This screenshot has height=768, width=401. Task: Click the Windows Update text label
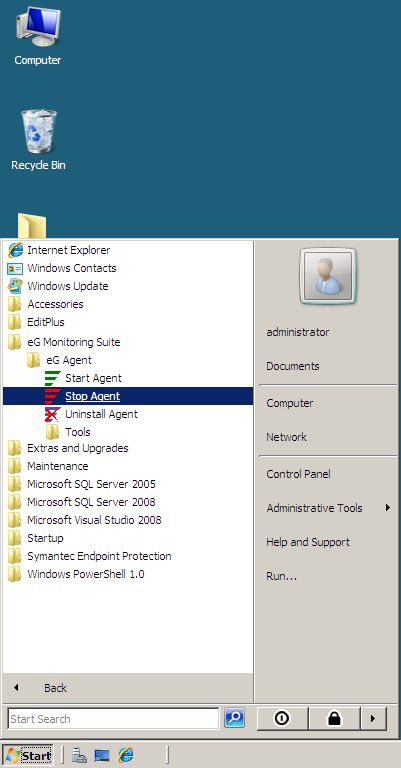point(68,286)
